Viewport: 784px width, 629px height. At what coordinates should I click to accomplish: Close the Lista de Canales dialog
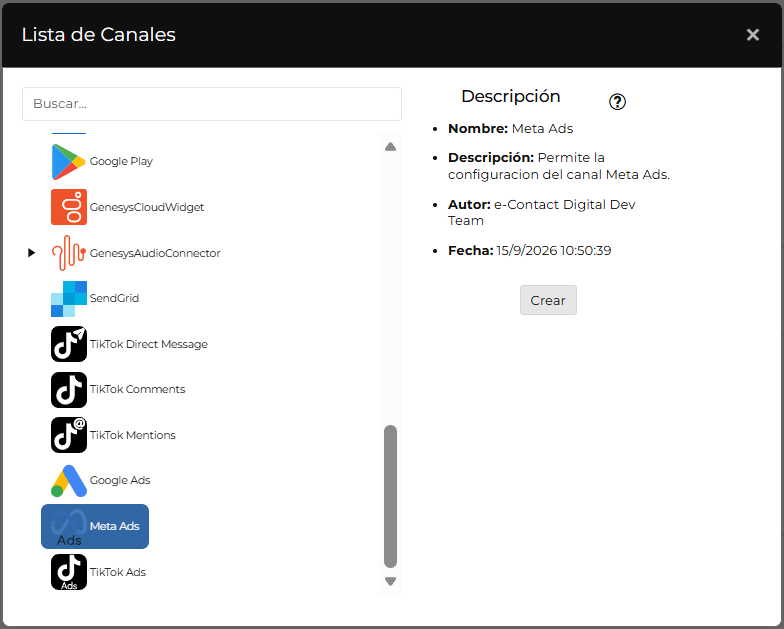(x=752, y=34)
